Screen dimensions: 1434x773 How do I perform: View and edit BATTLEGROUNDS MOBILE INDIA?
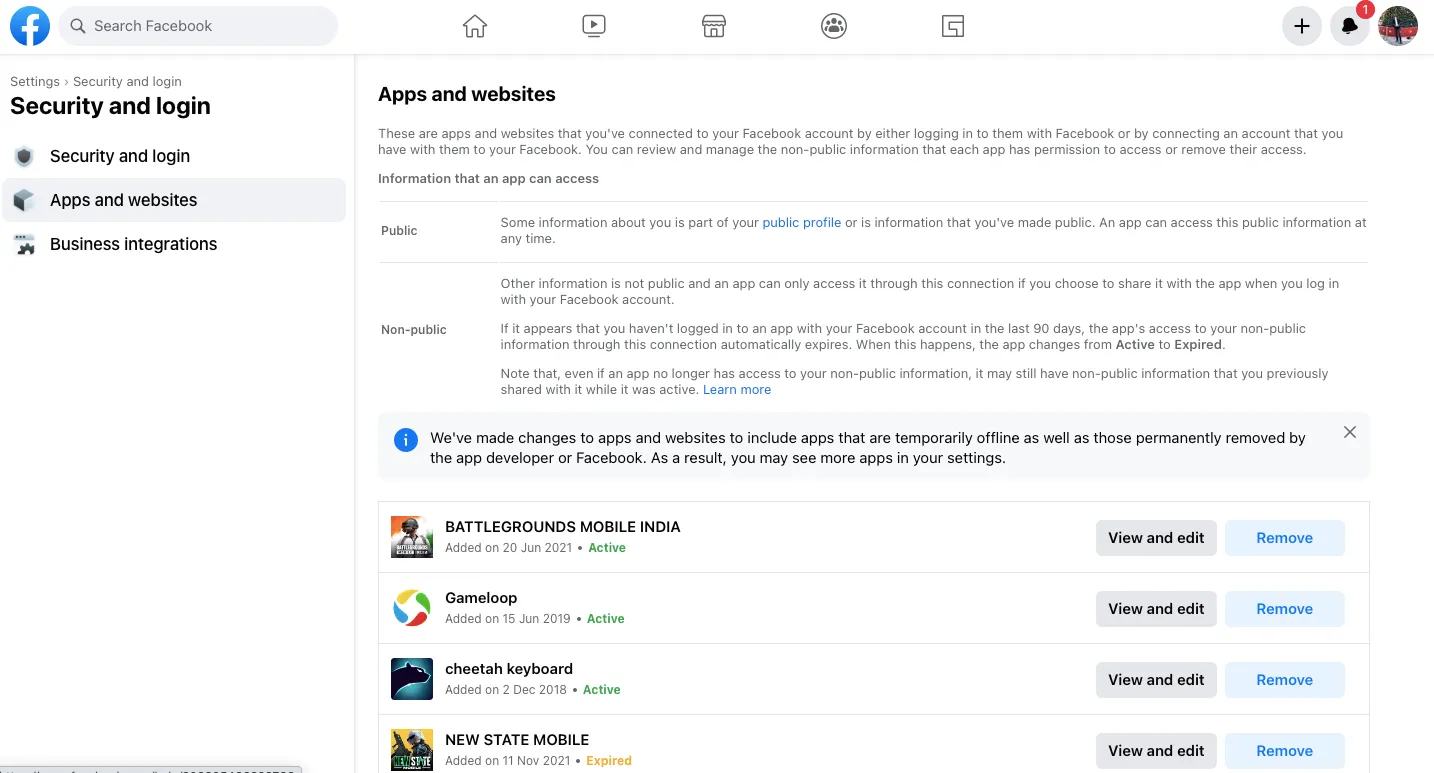1156,538
